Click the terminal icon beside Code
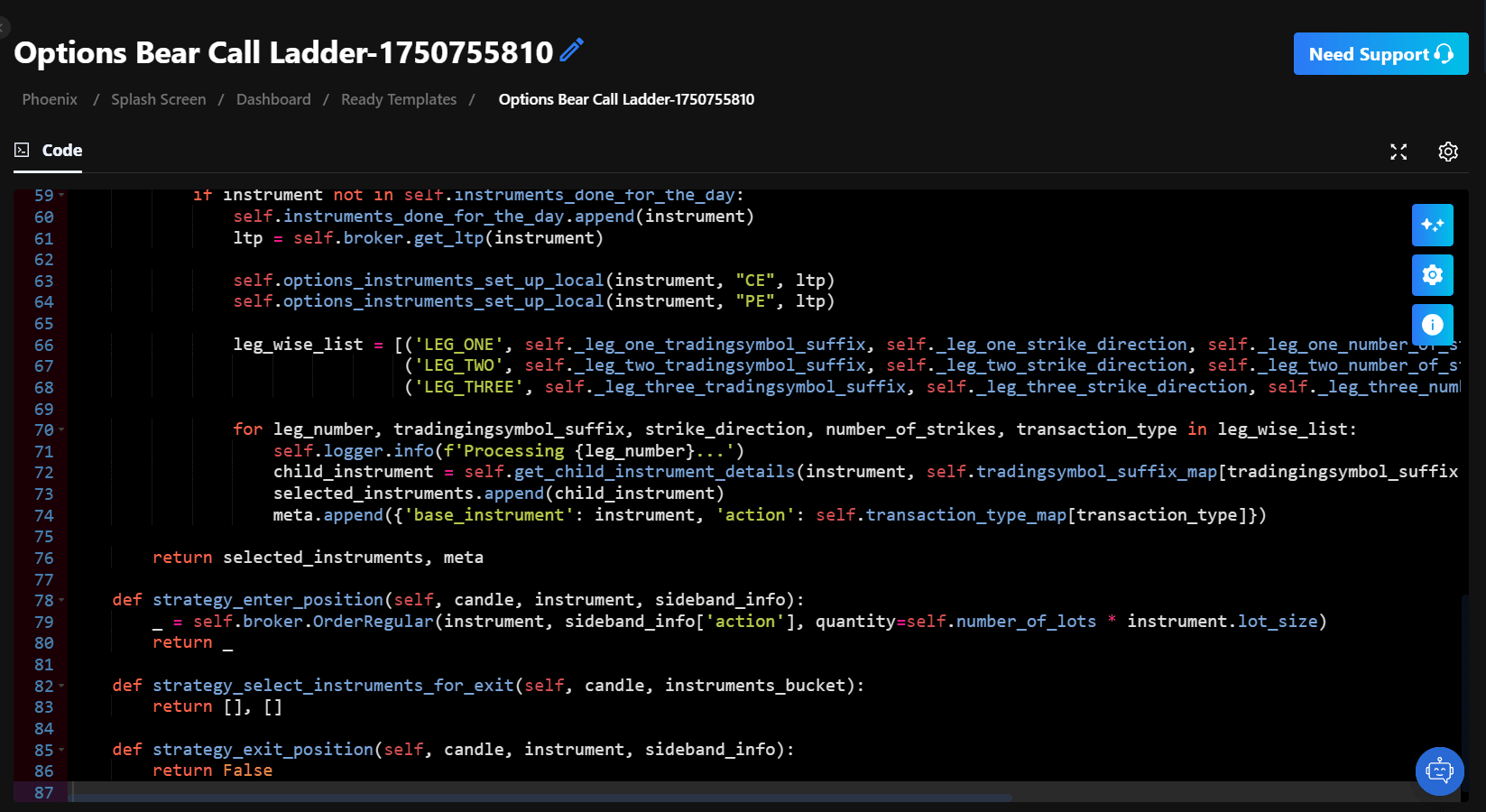The image size is (1486, 812). (x=21, y=149)
